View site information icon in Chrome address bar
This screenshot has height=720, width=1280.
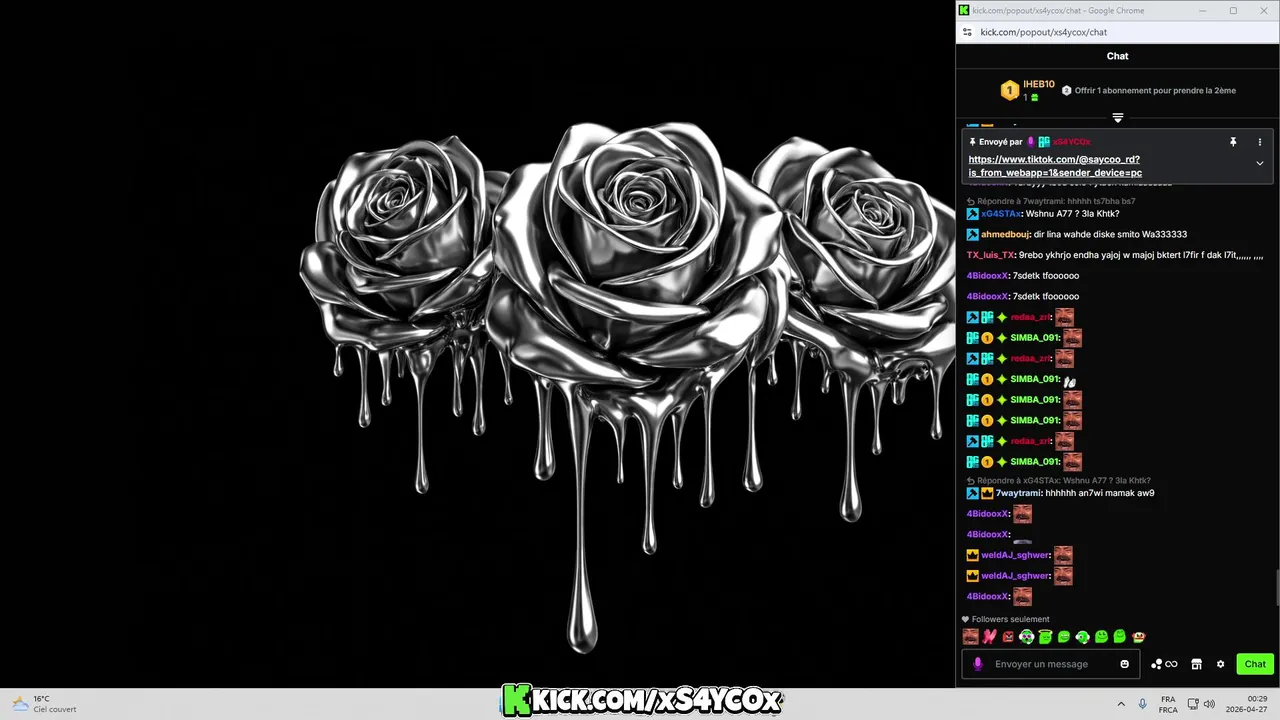(x=967, y=32)
